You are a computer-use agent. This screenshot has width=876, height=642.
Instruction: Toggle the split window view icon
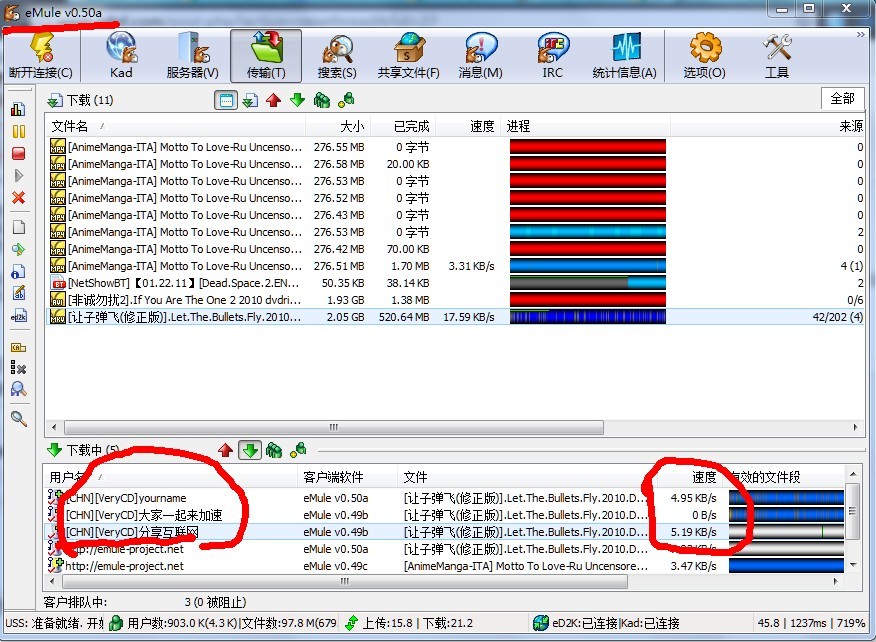[226, 101]
